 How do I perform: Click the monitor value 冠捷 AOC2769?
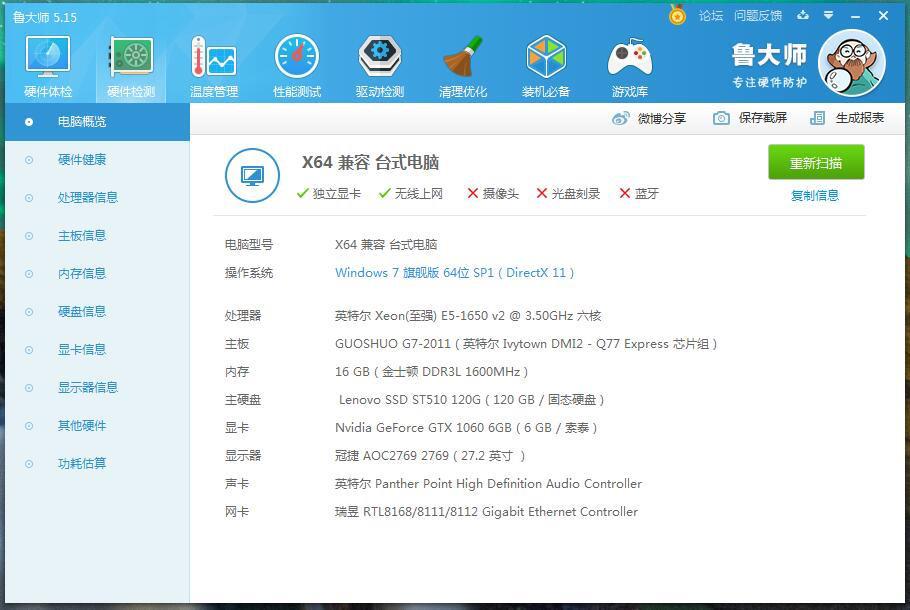click(430, 456)
